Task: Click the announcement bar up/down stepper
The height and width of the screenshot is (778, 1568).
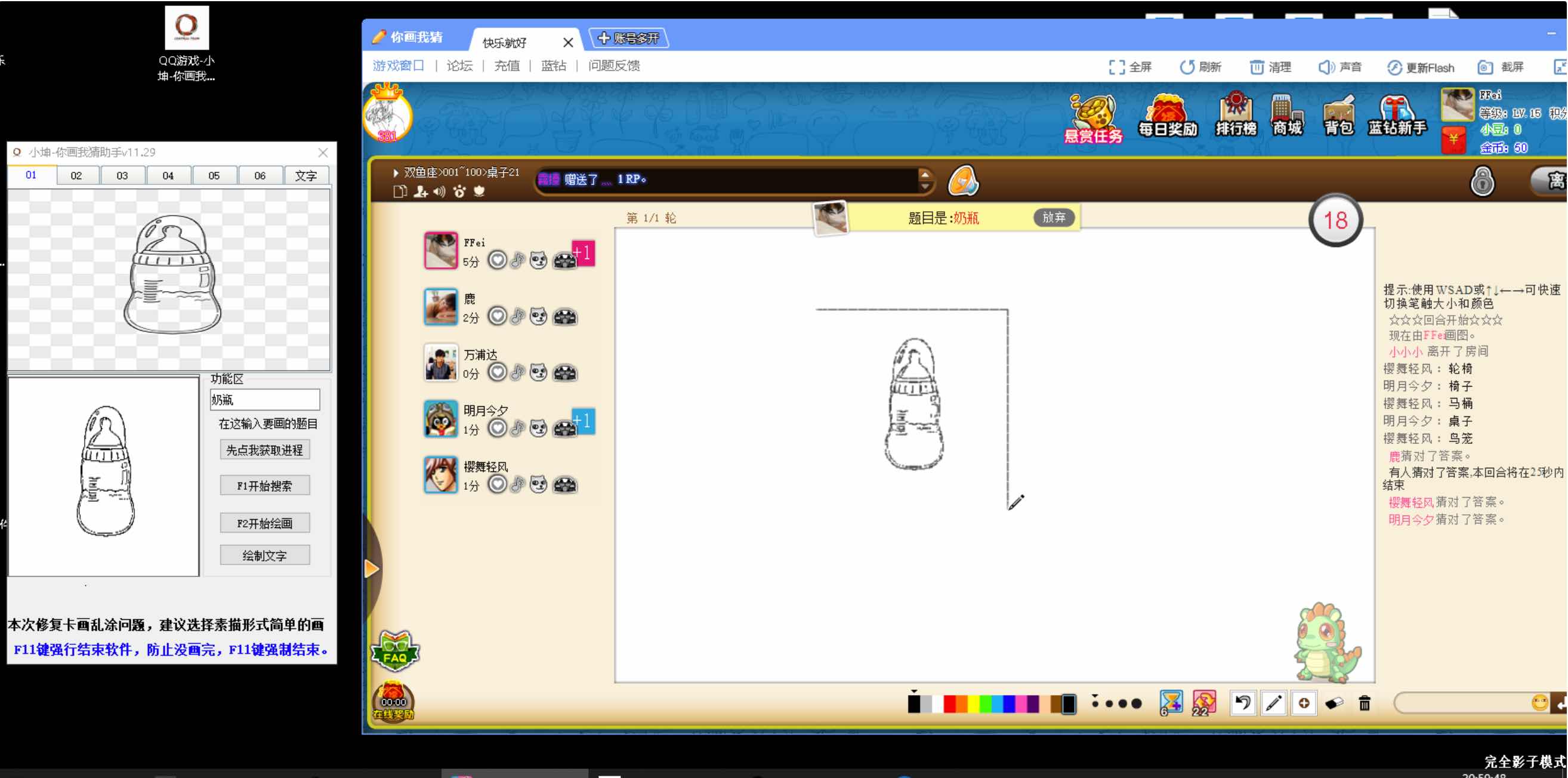Action: (925, 180)
